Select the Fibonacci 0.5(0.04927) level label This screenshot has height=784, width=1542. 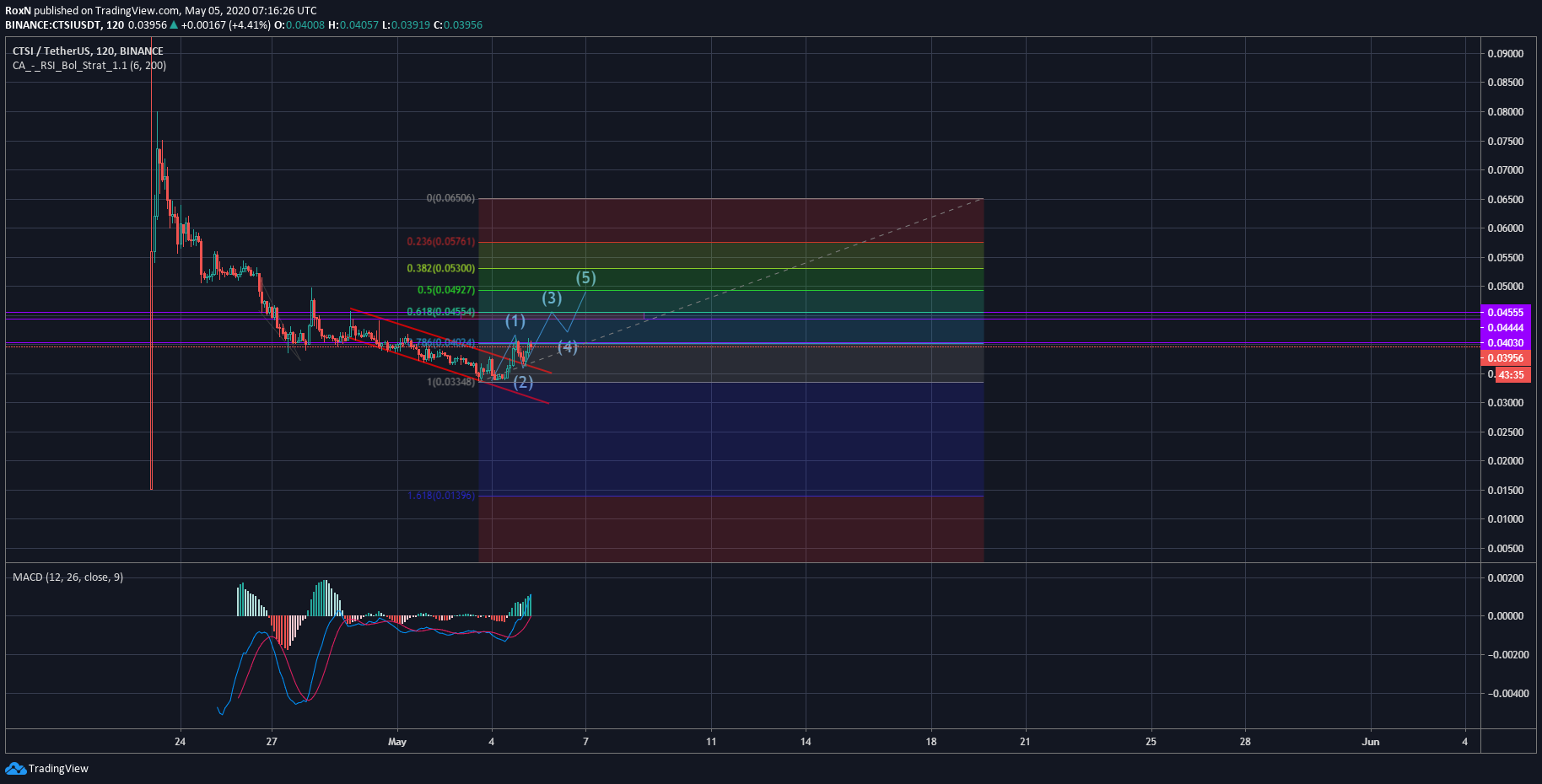pyautogui.click(x=445, y=290)
